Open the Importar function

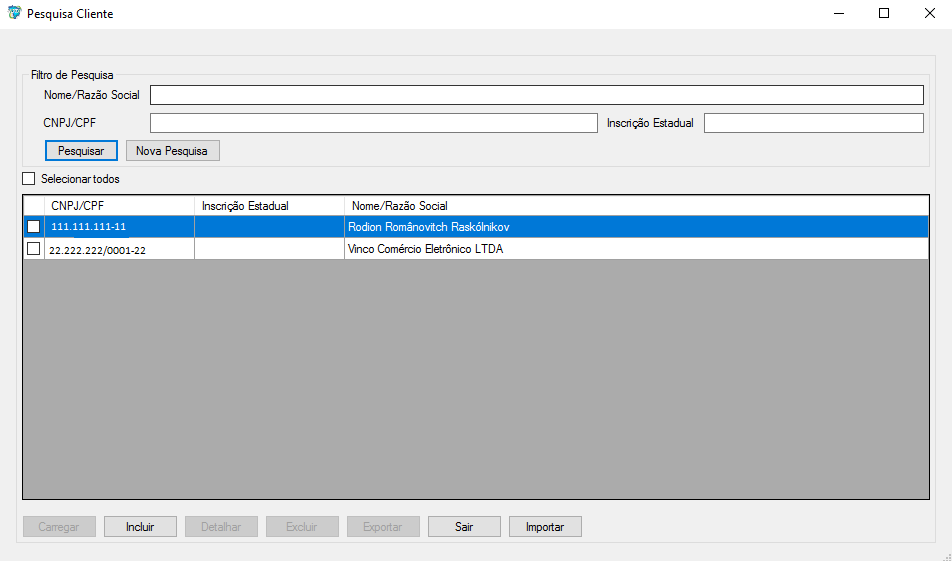pos(545,526)
